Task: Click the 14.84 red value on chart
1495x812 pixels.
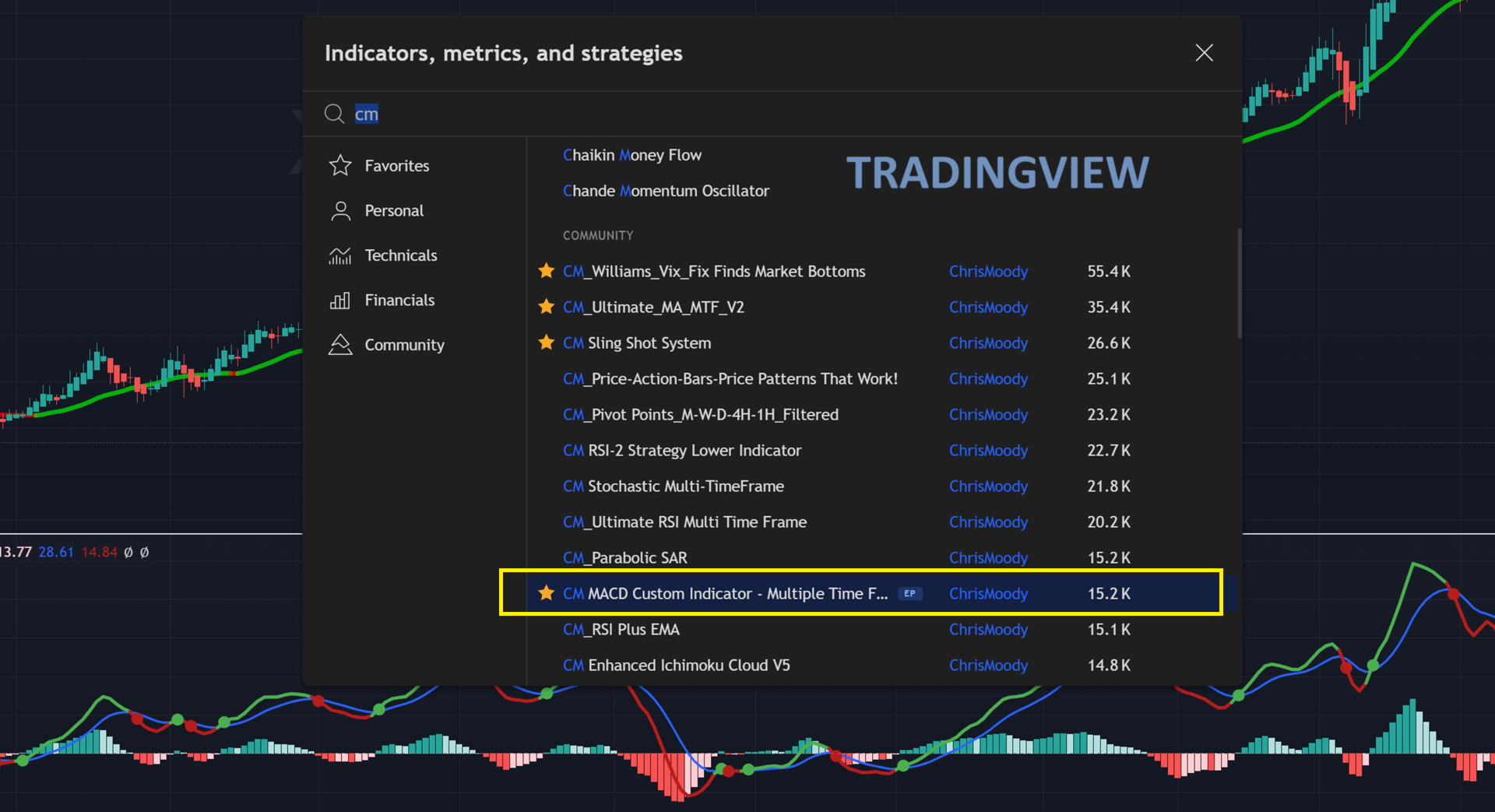Action: coord(99,552)
